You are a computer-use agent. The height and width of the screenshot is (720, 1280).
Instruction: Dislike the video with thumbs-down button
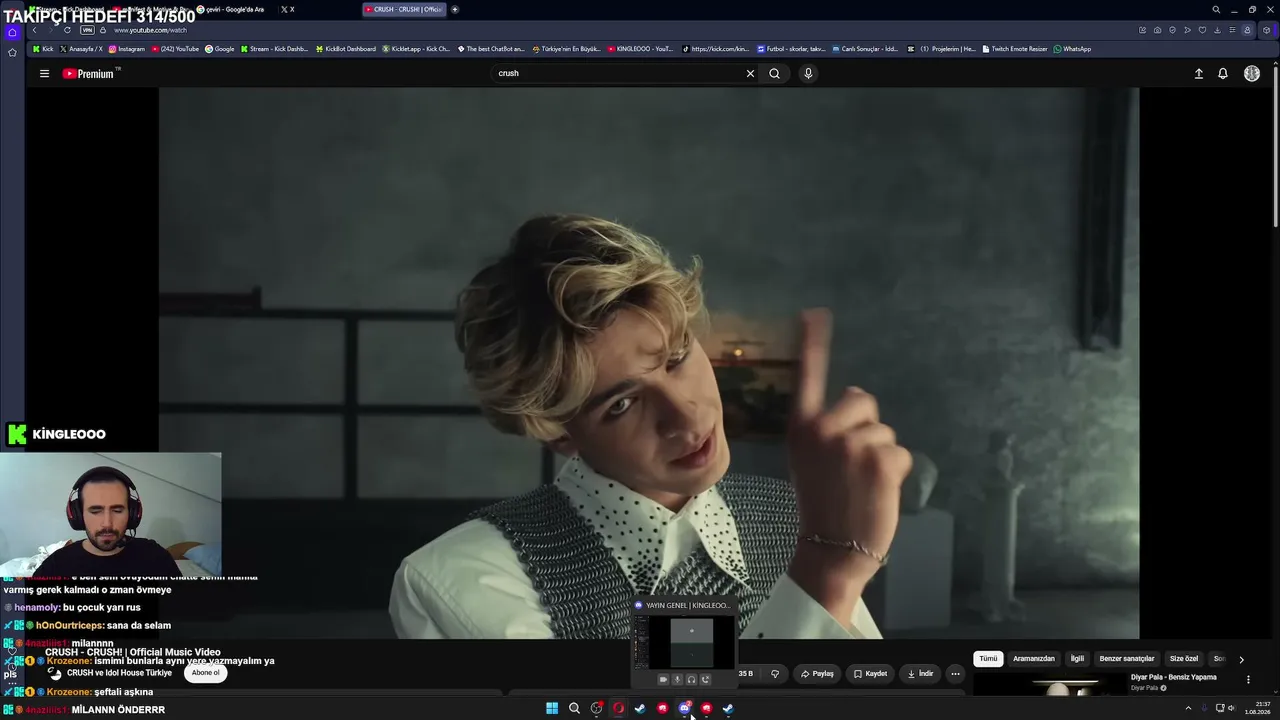[x=775, y=674]
